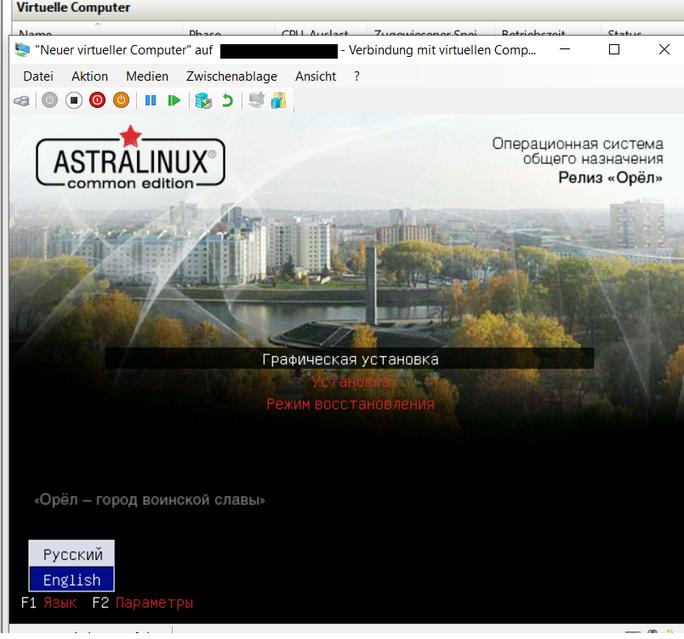684x639 pixels.
Task: Open the Medien menu
Action: (x=147, y=76)
